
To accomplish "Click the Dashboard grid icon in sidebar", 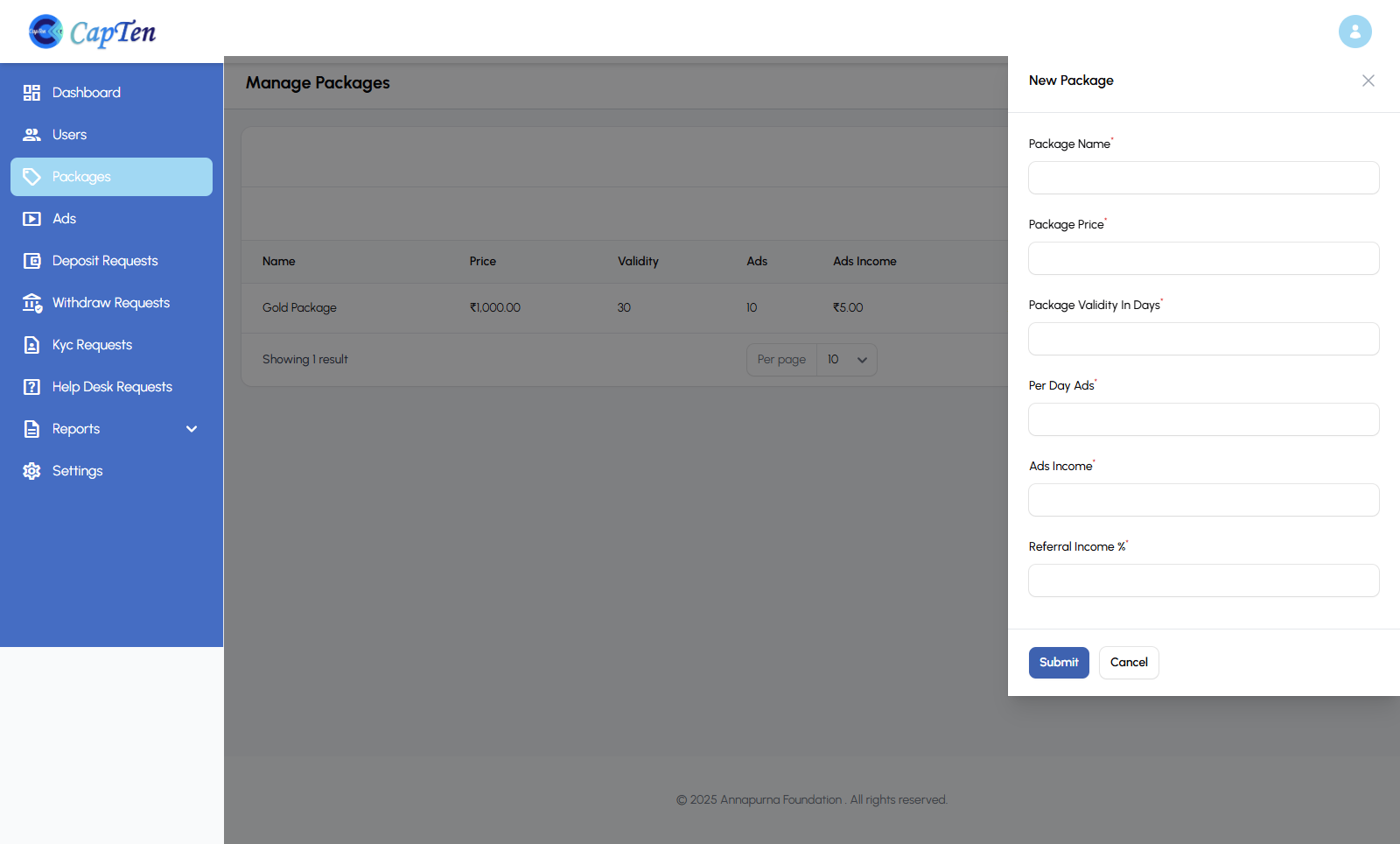I will 31,93.
